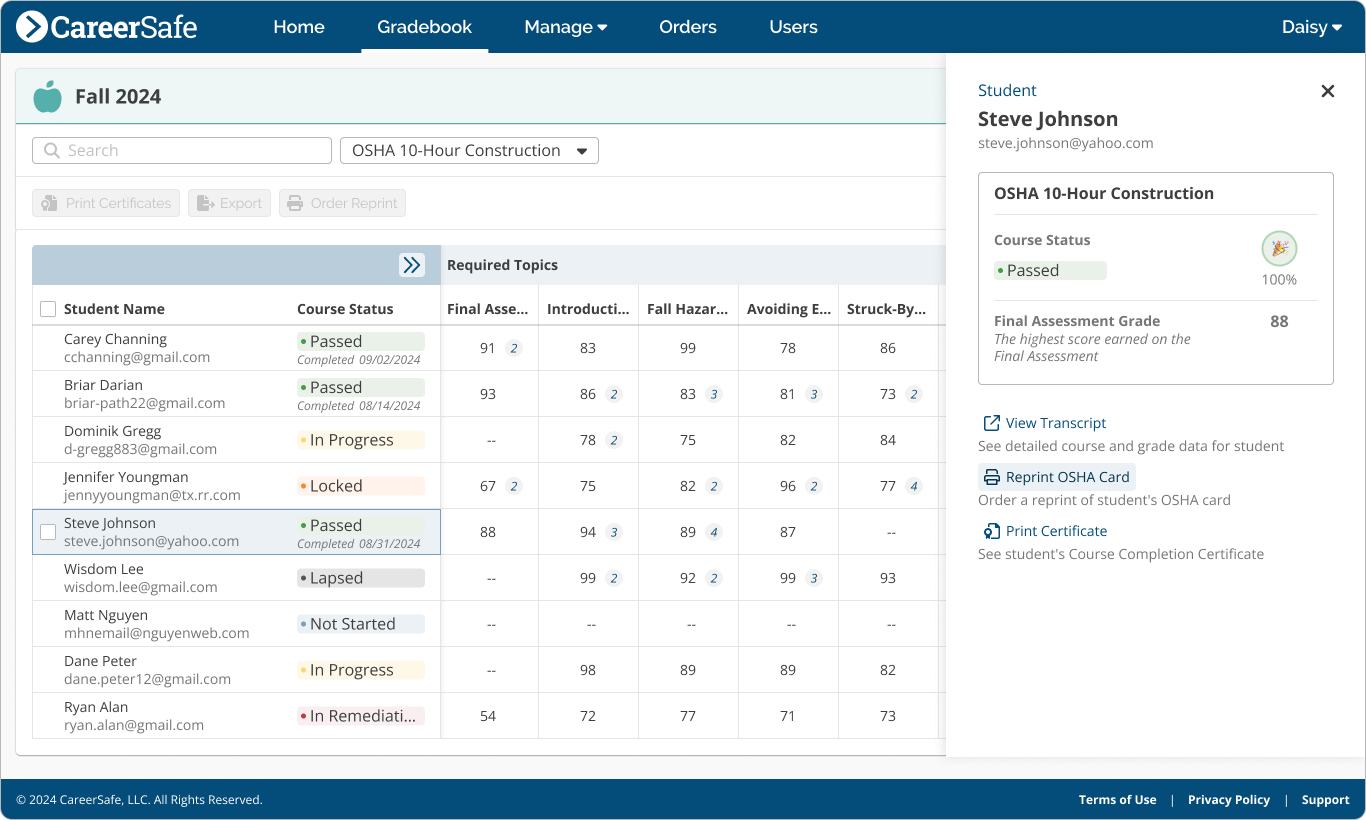
Task: Switch to the Users page
Action: coord(793,27)
